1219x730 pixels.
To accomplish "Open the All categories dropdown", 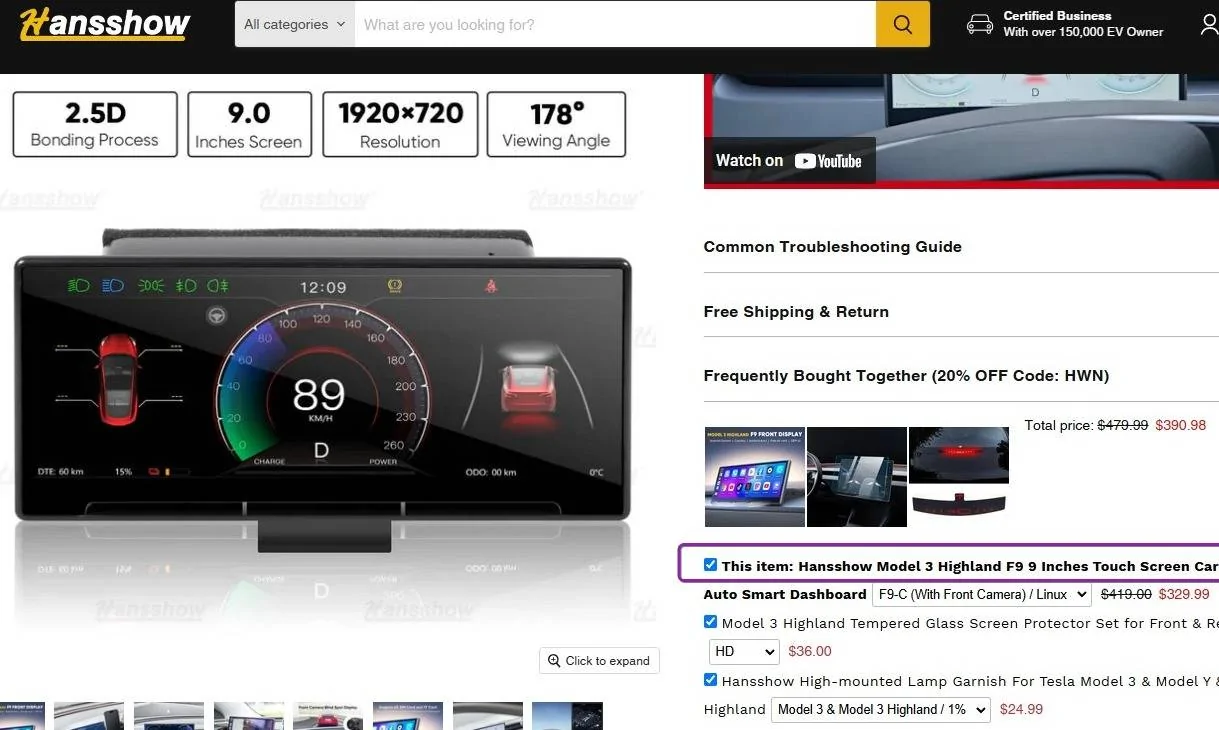I will tap(295, 24).
